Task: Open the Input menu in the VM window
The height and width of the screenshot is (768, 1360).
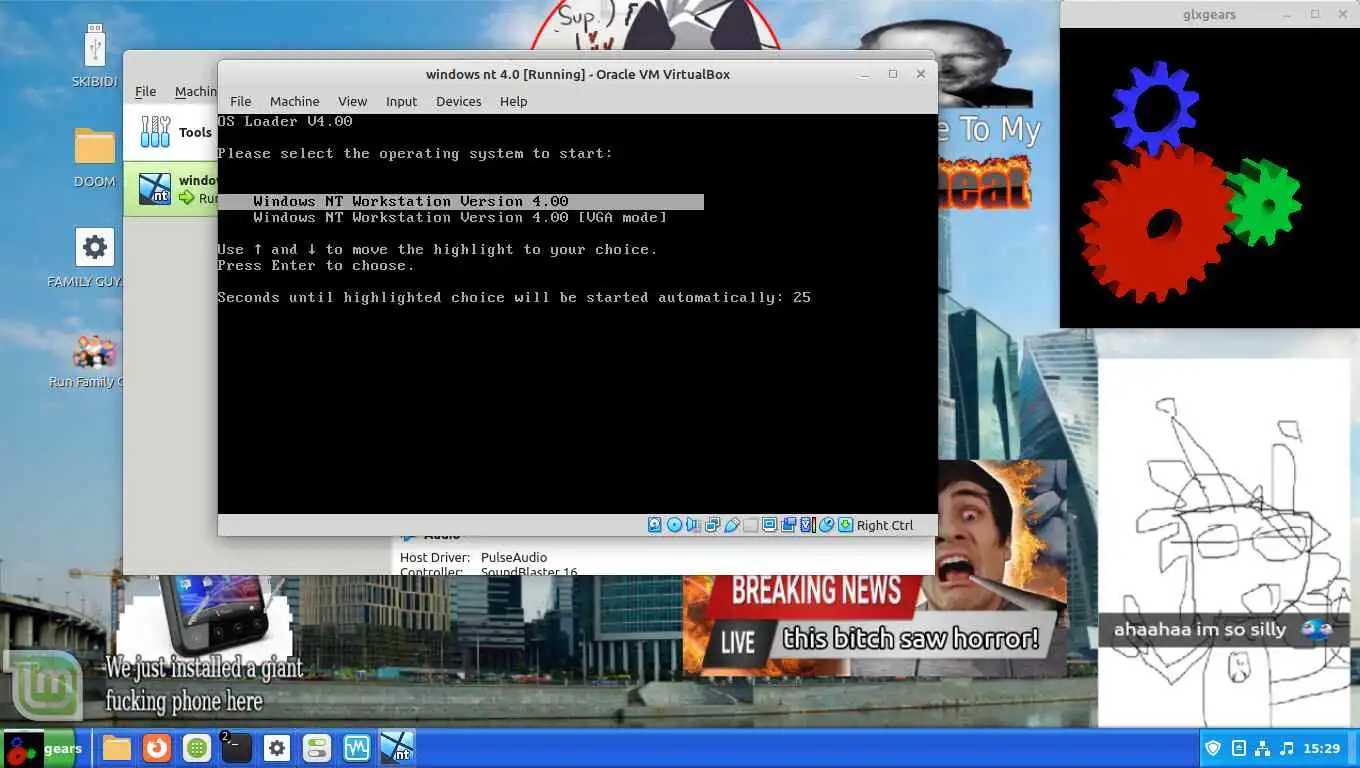Action: [x=401, y=101]
